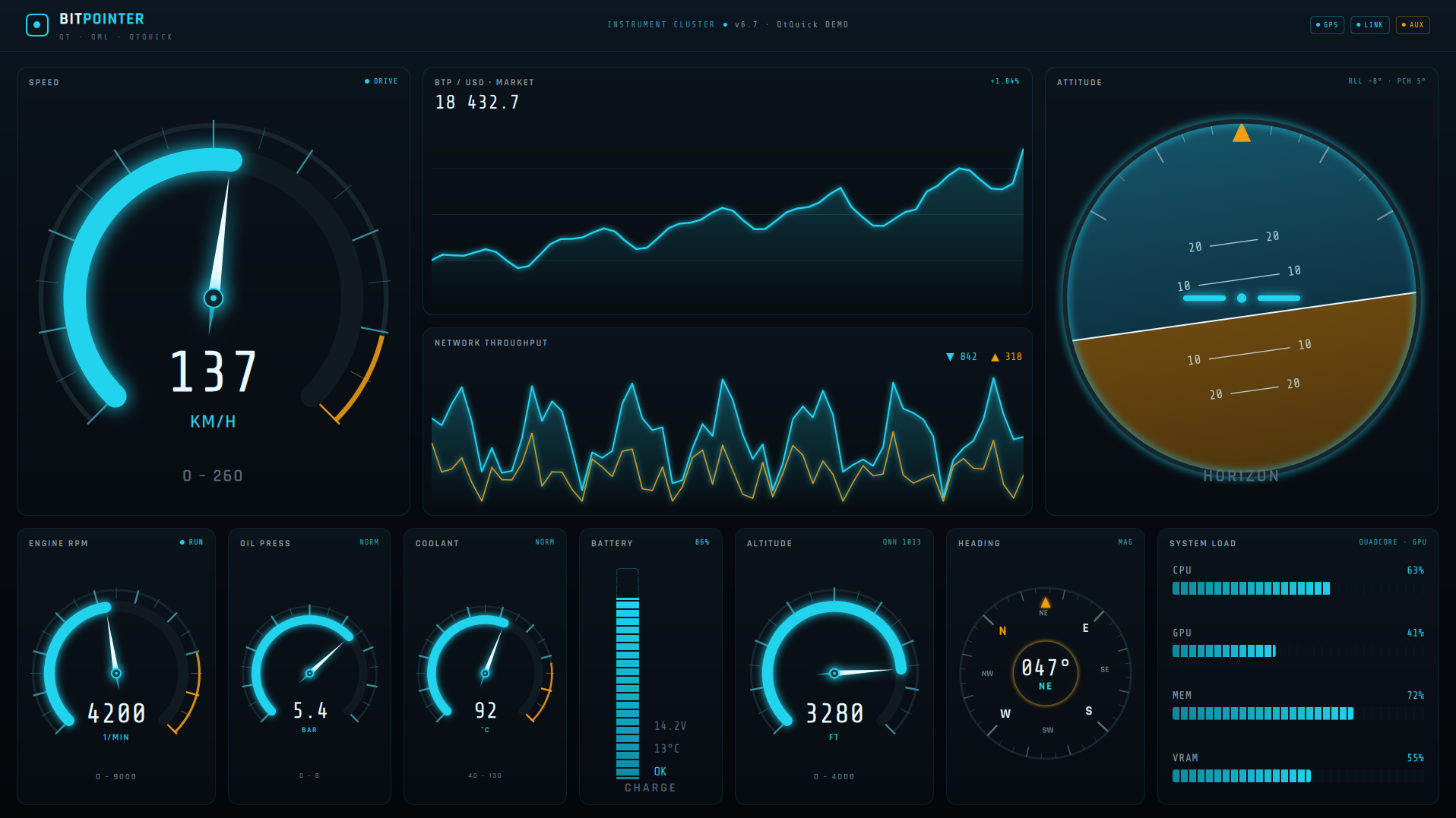Click the '137' speed readout
This screenshot has width=1456, height=818.
(214, 372)
